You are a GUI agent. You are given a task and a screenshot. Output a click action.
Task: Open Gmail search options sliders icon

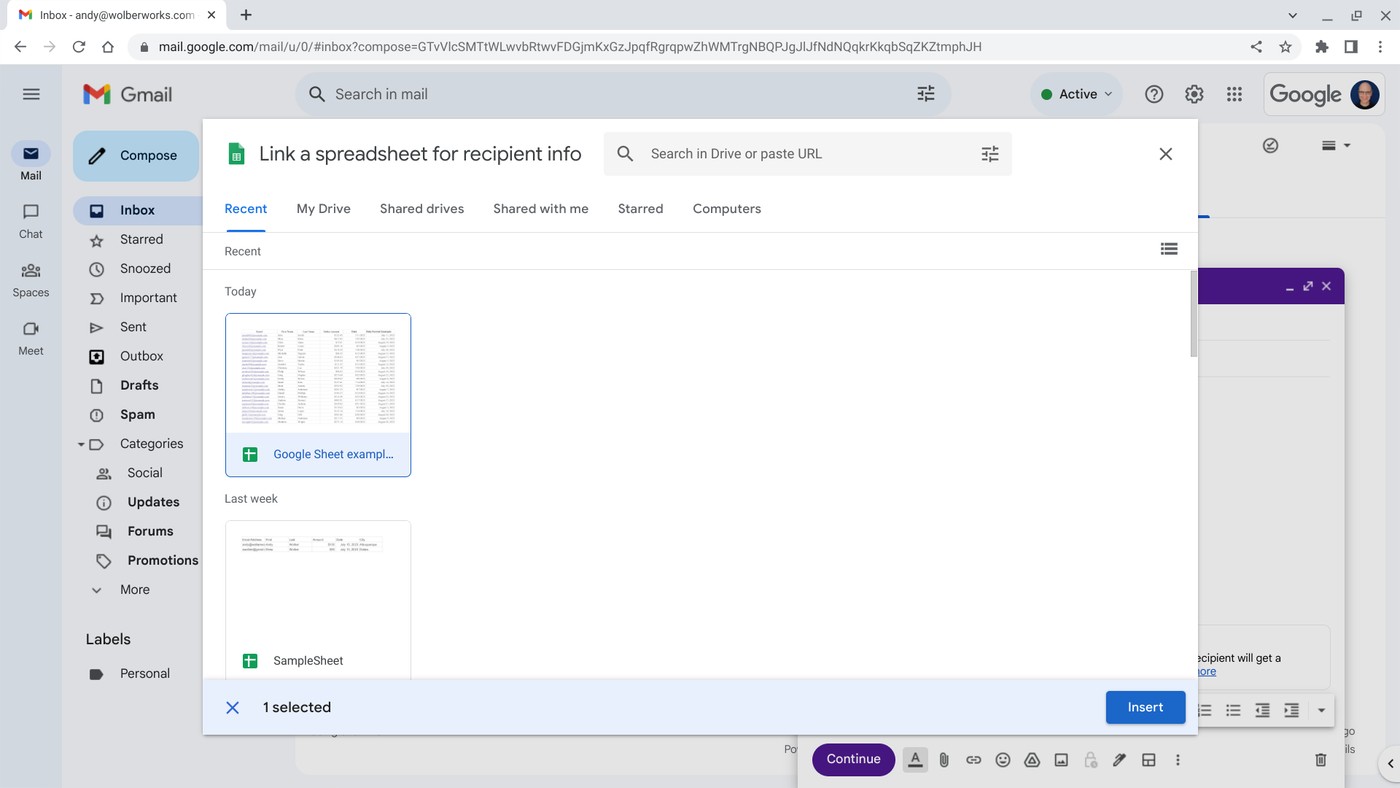coord(925,93)
